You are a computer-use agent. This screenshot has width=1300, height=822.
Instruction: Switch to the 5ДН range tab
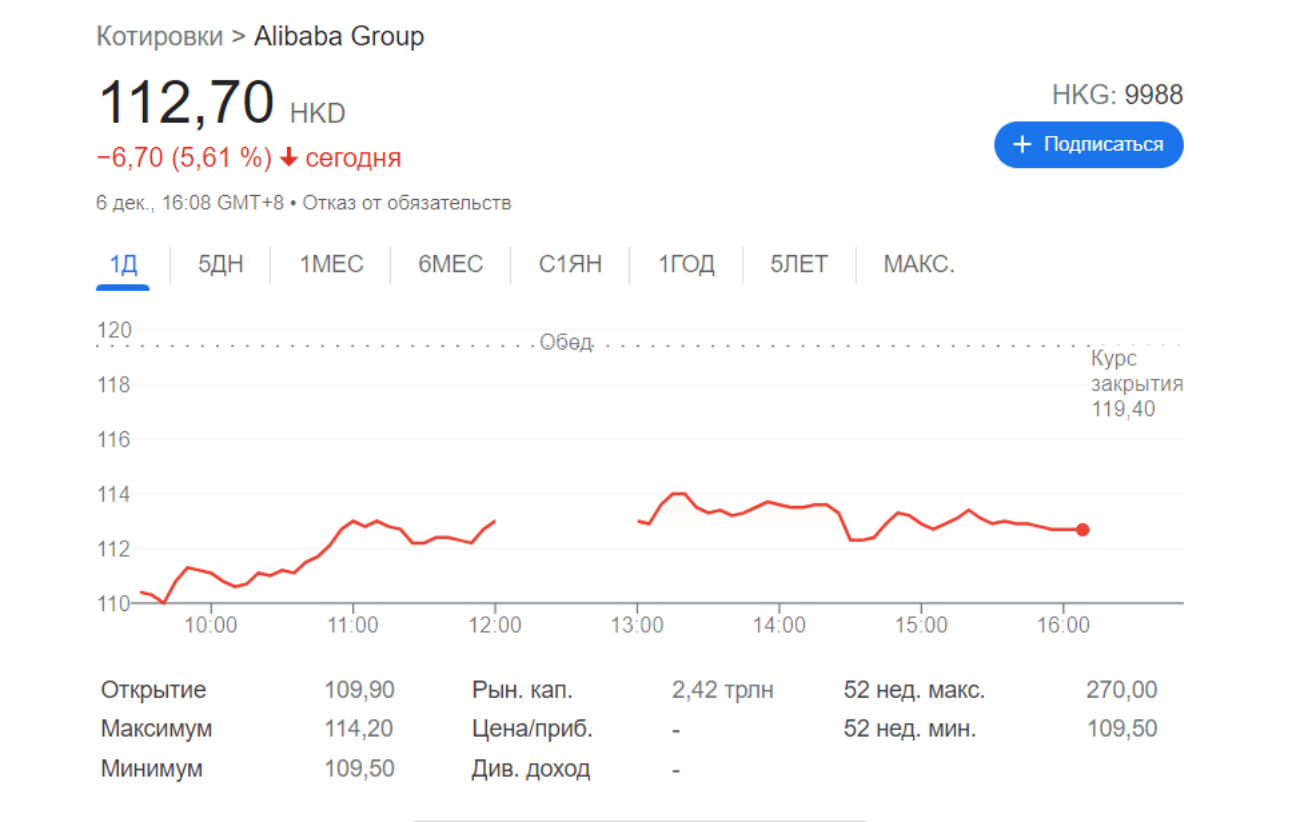221,265
